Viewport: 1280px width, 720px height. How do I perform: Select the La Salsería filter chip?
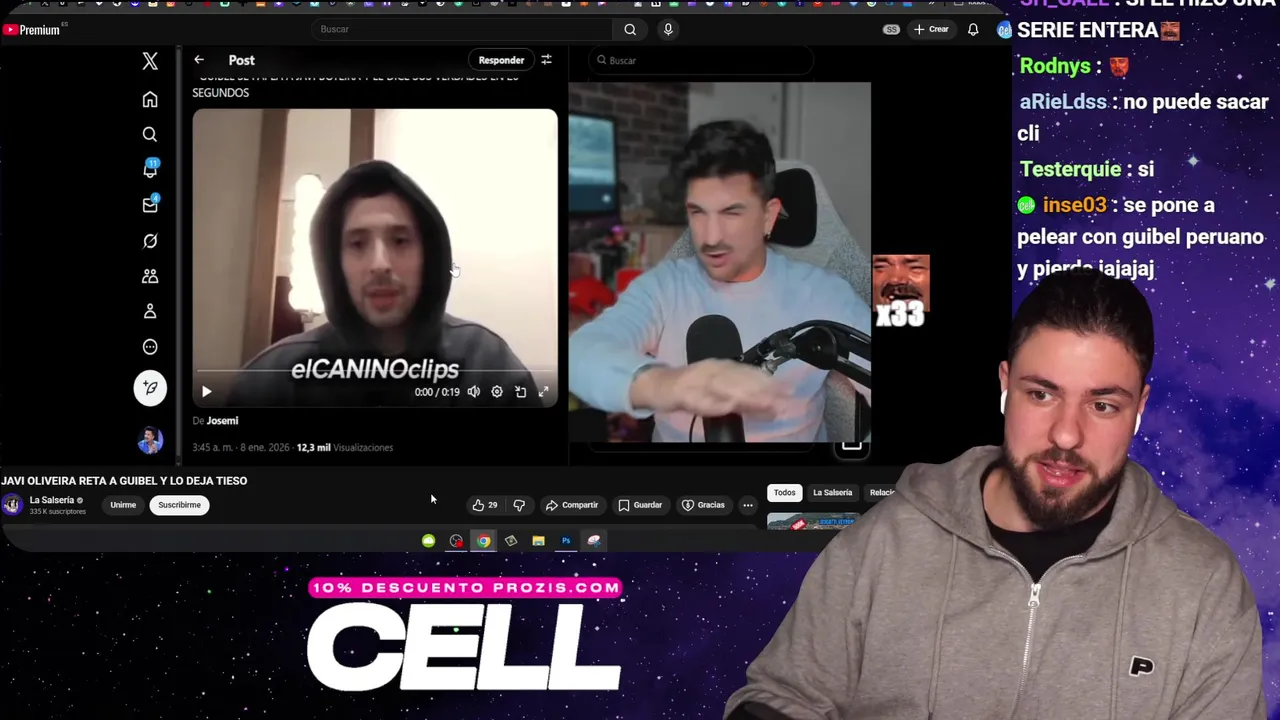[x=832, y=492]
